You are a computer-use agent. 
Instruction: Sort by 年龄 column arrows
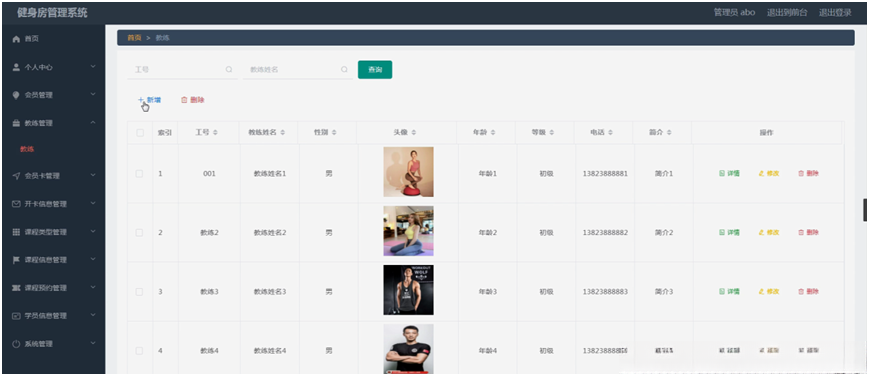click(493, 133)
